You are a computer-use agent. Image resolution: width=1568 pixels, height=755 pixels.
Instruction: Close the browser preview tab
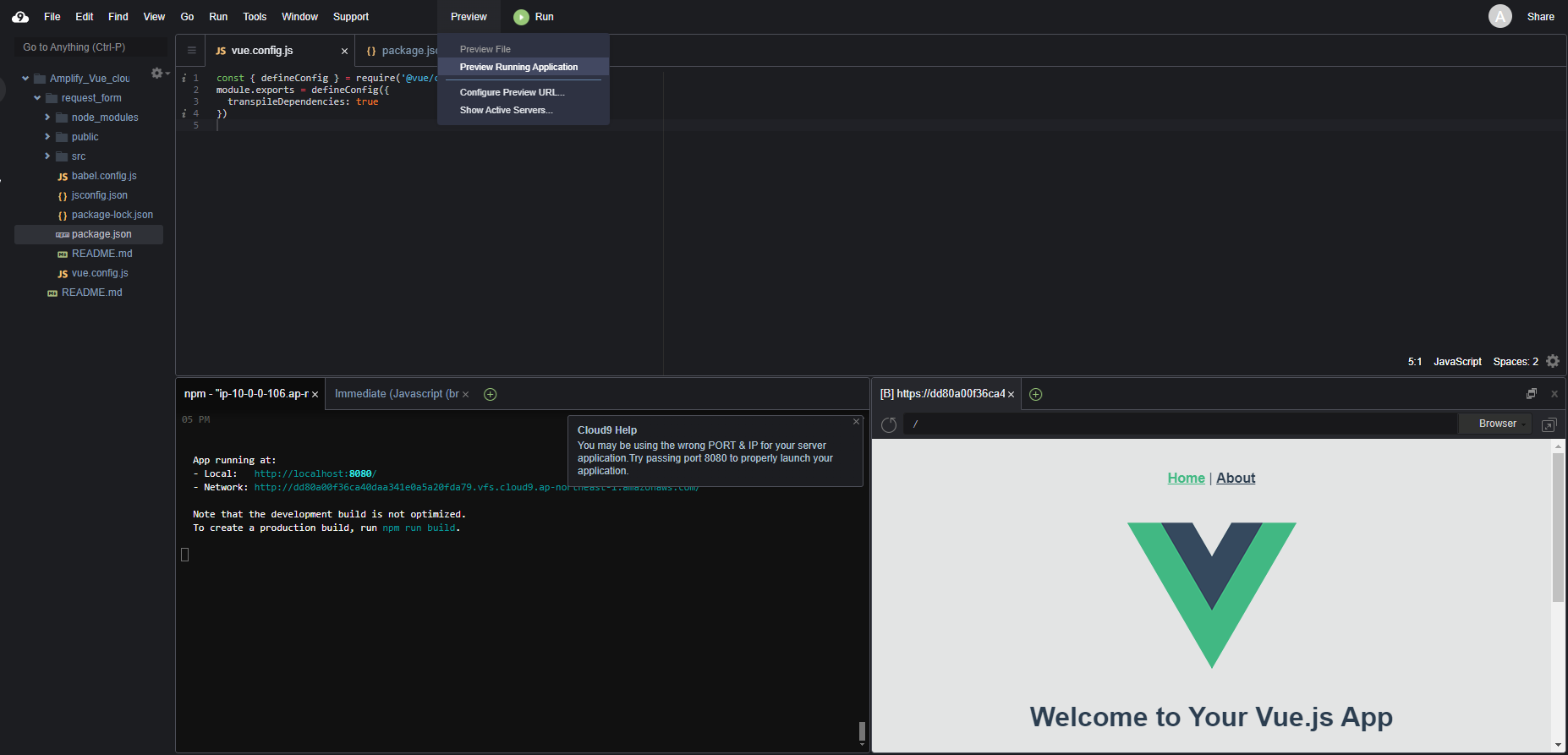point(1011,395)
